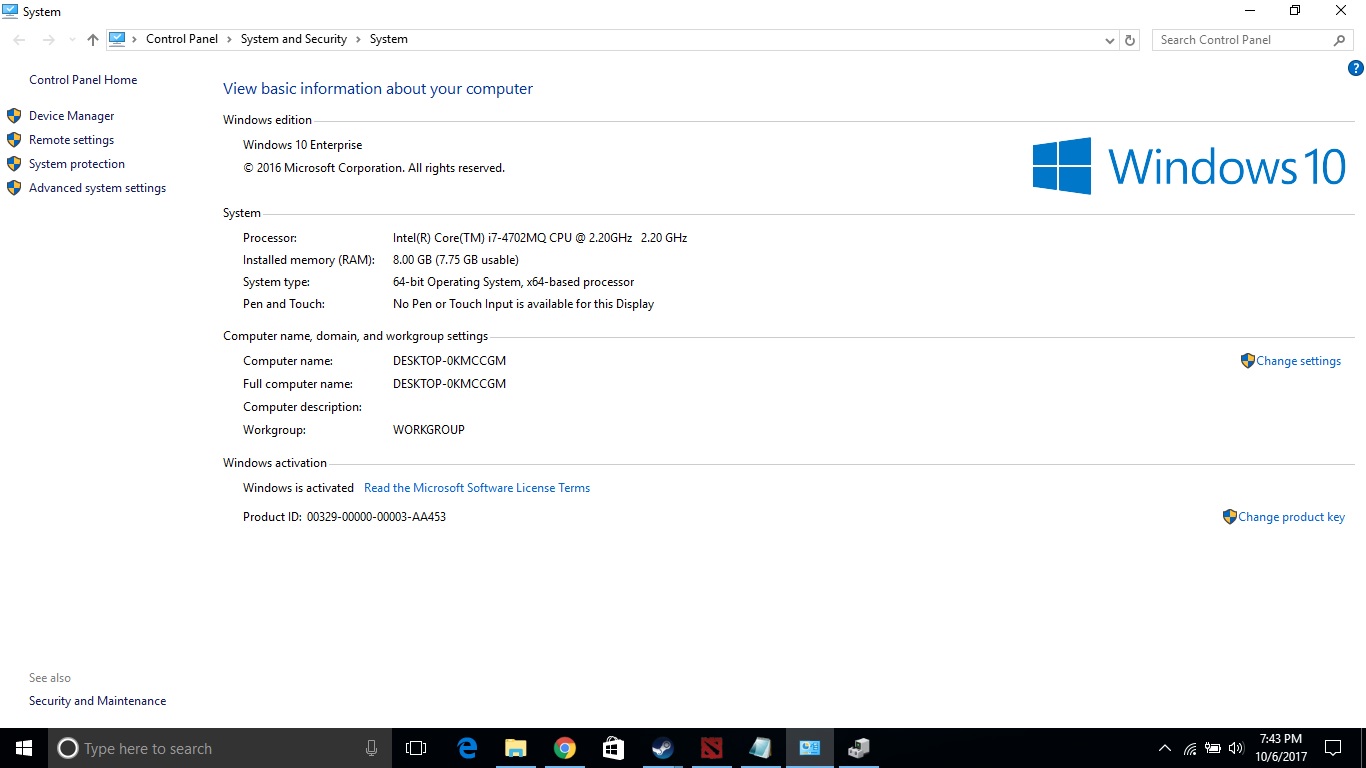Click the search magnifier icon
The width and height of the screenshot is (1366, 768).
click(x=1340, y=40)
